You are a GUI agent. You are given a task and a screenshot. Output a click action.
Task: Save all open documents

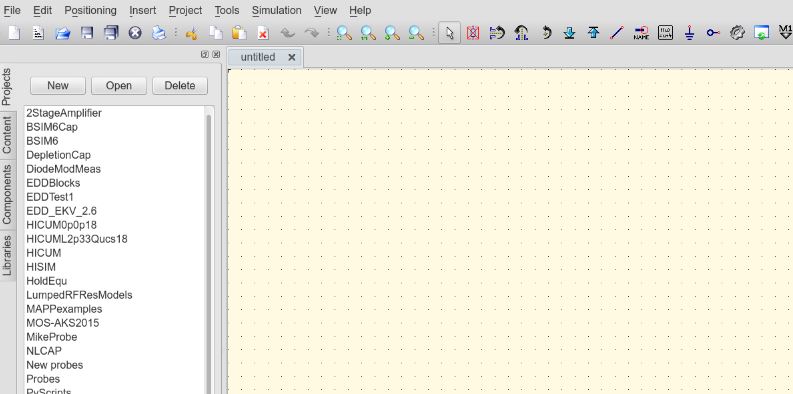[111, 33]
